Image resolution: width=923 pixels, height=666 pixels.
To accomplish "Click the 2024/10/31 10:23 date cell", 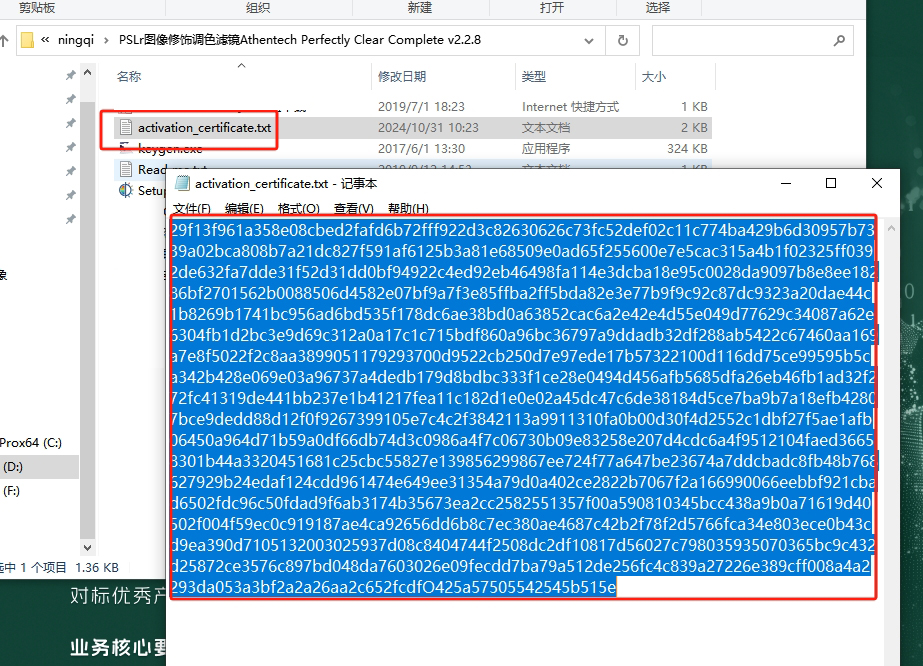I will click(x=428, y=128).
